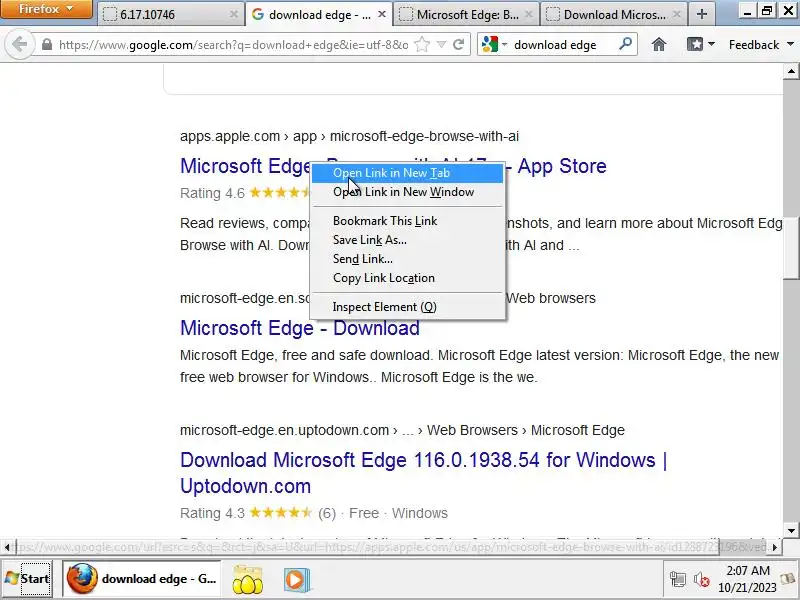Bookmark page with the star icon

(422, 45)
